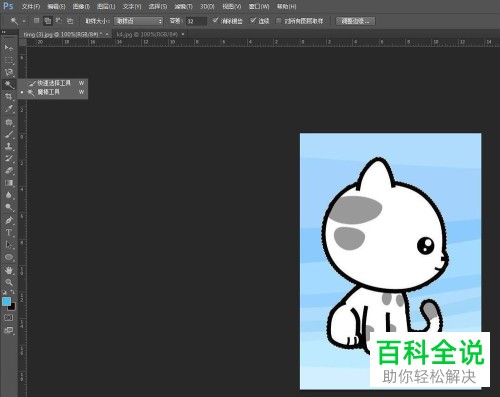Select the Pen tool
The width and height of the screenshot is (500, 397).
pos(9,220)
